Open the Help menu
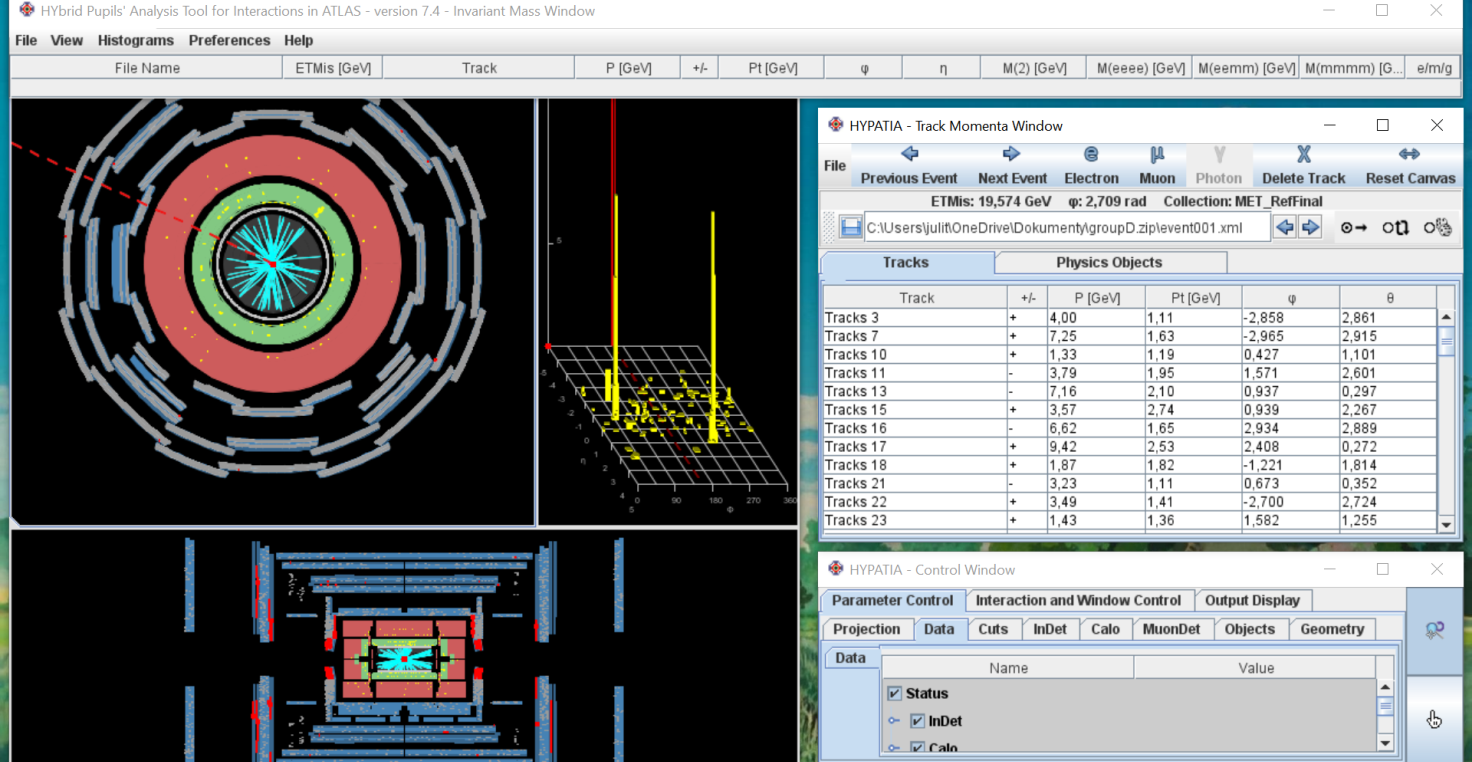Viewport: 1472px width, 762px height. coord(298,40)
